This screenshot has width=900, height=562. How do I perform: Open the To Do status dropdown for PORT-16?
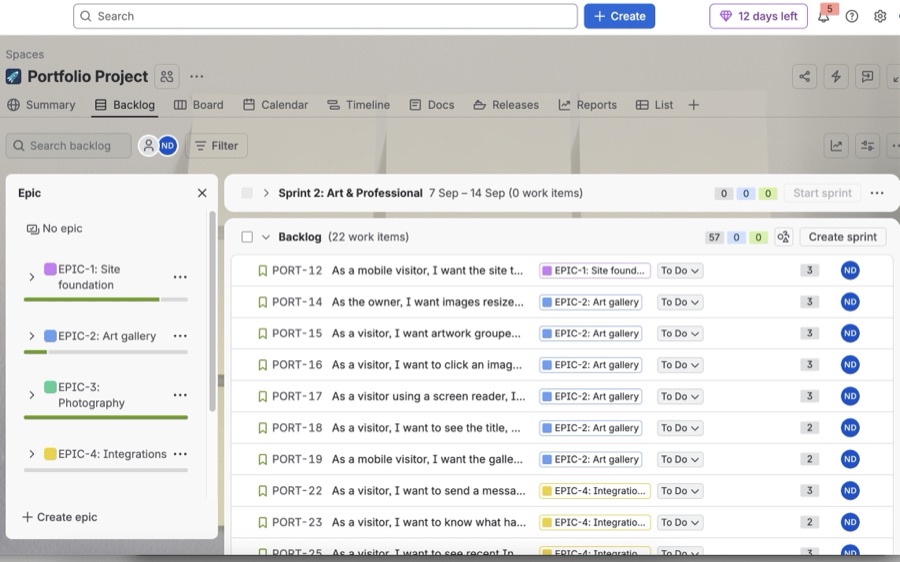pyautogui.click(x=680, y=365)
